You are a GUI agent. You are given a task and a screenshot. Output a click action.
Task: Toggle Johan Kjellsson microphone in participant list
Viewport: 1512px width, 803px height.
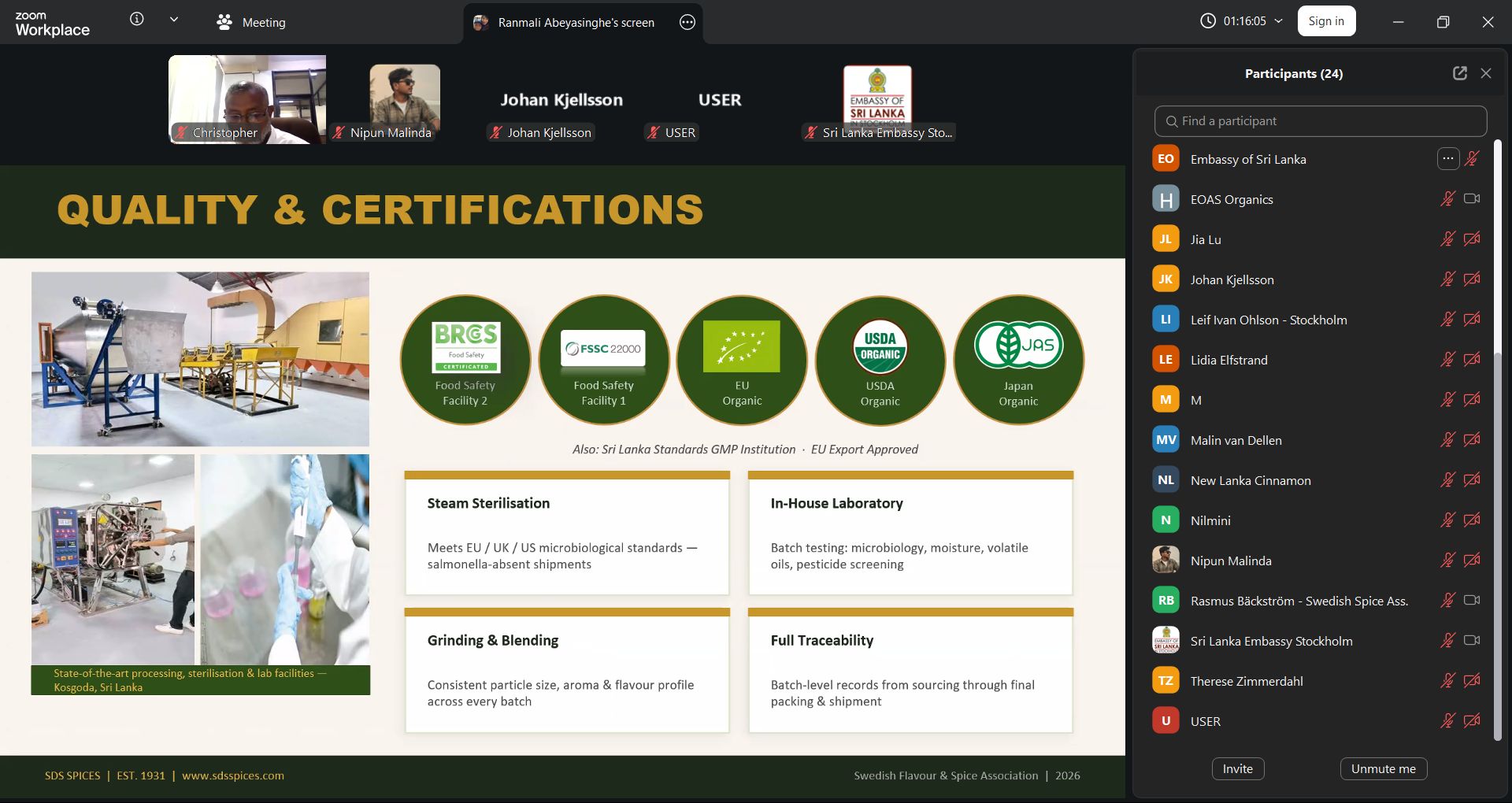click(1447, 279)
